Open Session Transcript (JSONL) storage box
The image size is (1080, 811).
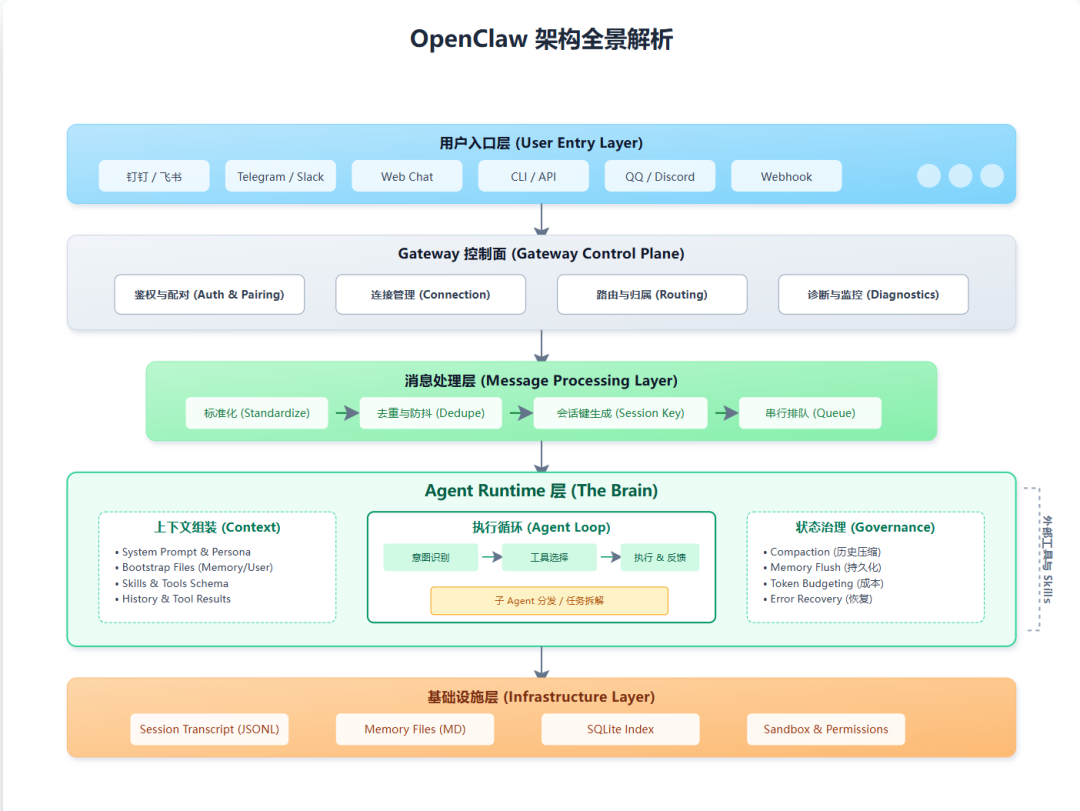209,729
